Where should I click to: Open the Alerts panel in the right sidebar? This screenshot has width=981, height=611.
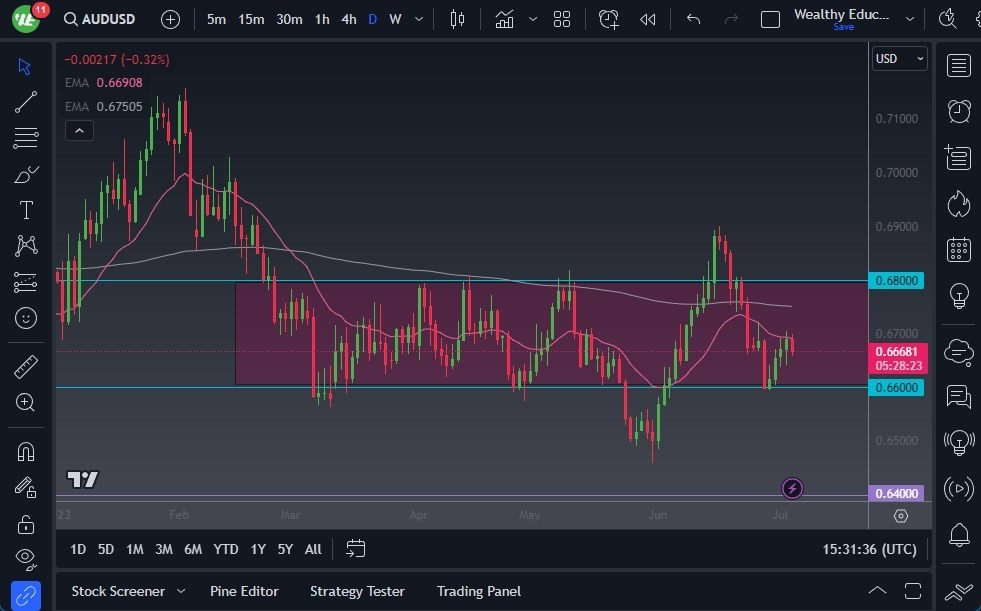(x=958, y=111)
